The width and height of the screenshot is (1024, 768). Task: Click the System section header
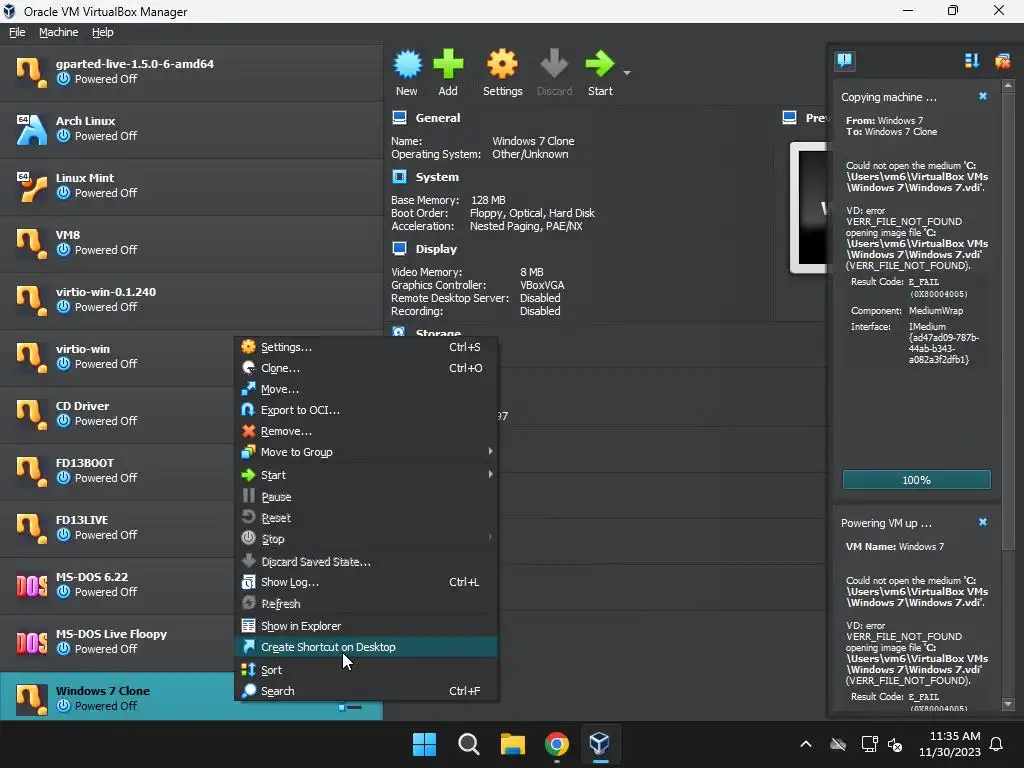437,177
